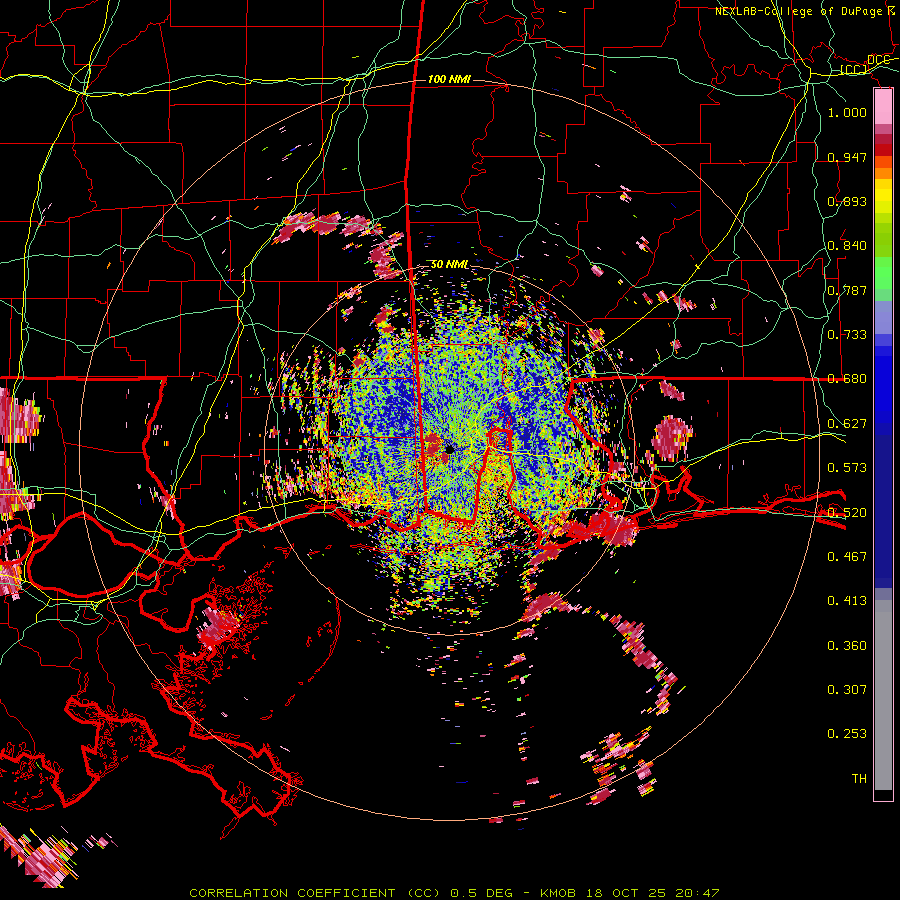The image size is (900, 900).
Task: Click the 0.360 scale value
Action: [847, 645]
